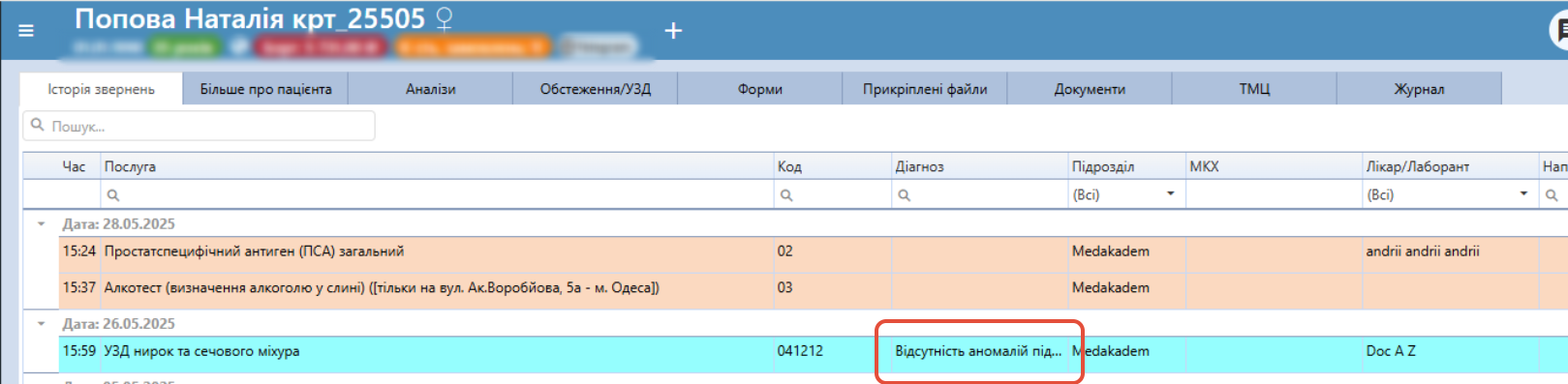Collapse the Дата: 26.05.2025 group
This screenshot has width=1568, height=384.
41,324
